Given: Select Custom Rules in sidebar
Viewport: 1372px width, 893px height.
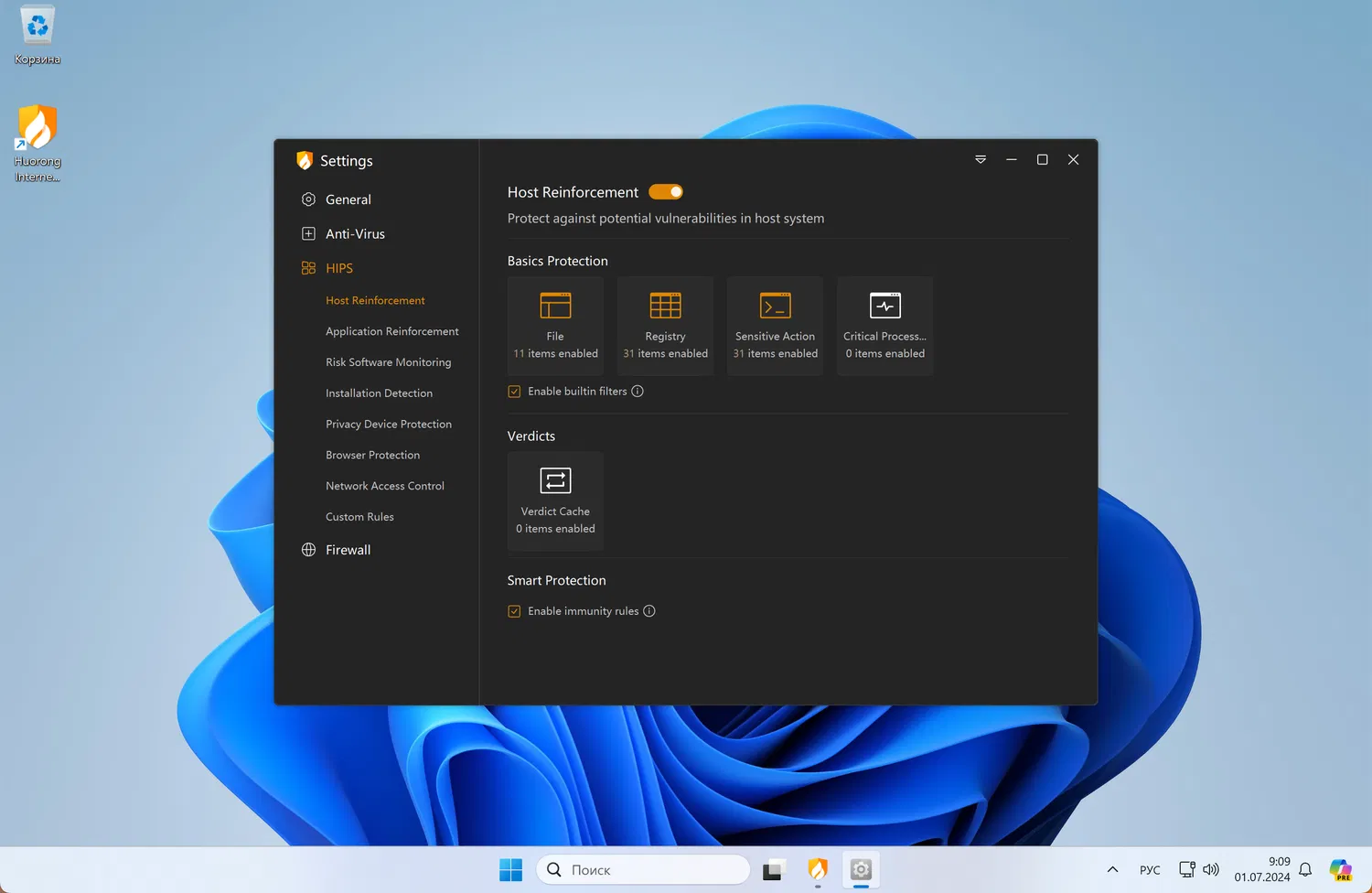Looking at the screenshot, I should [x=359, y=517].
